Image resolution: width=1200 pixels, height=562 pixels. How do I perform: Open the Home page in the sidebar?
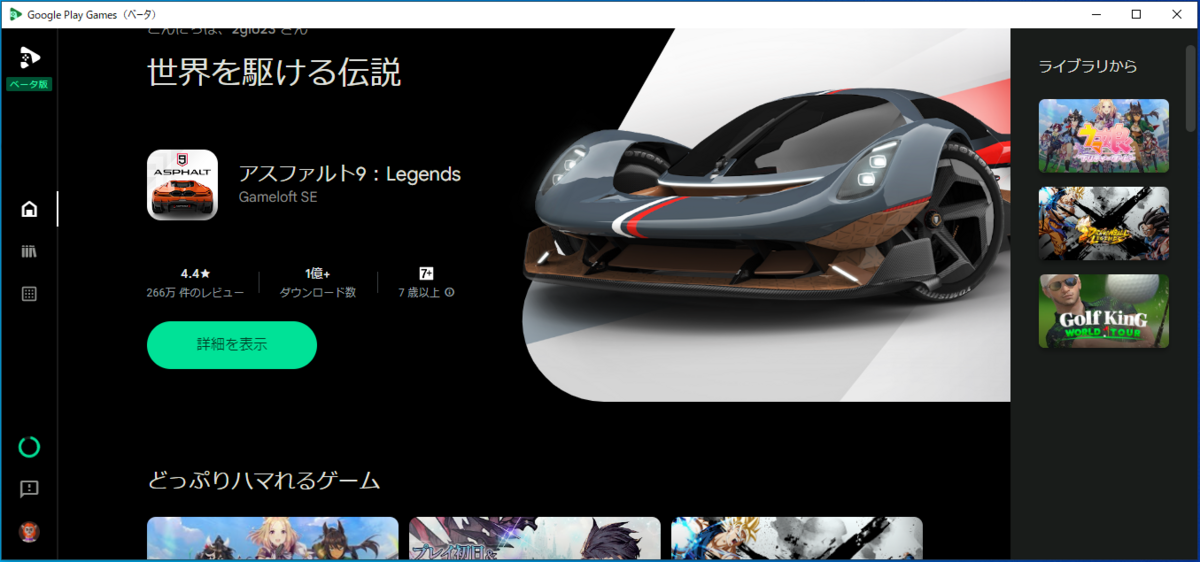29,209
